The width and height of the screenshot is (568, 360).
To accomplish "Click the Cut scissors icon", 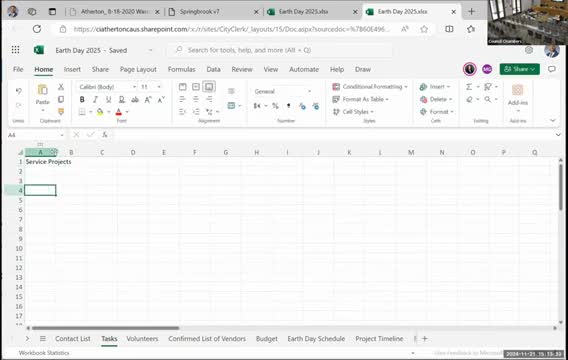I will (61, 87).
